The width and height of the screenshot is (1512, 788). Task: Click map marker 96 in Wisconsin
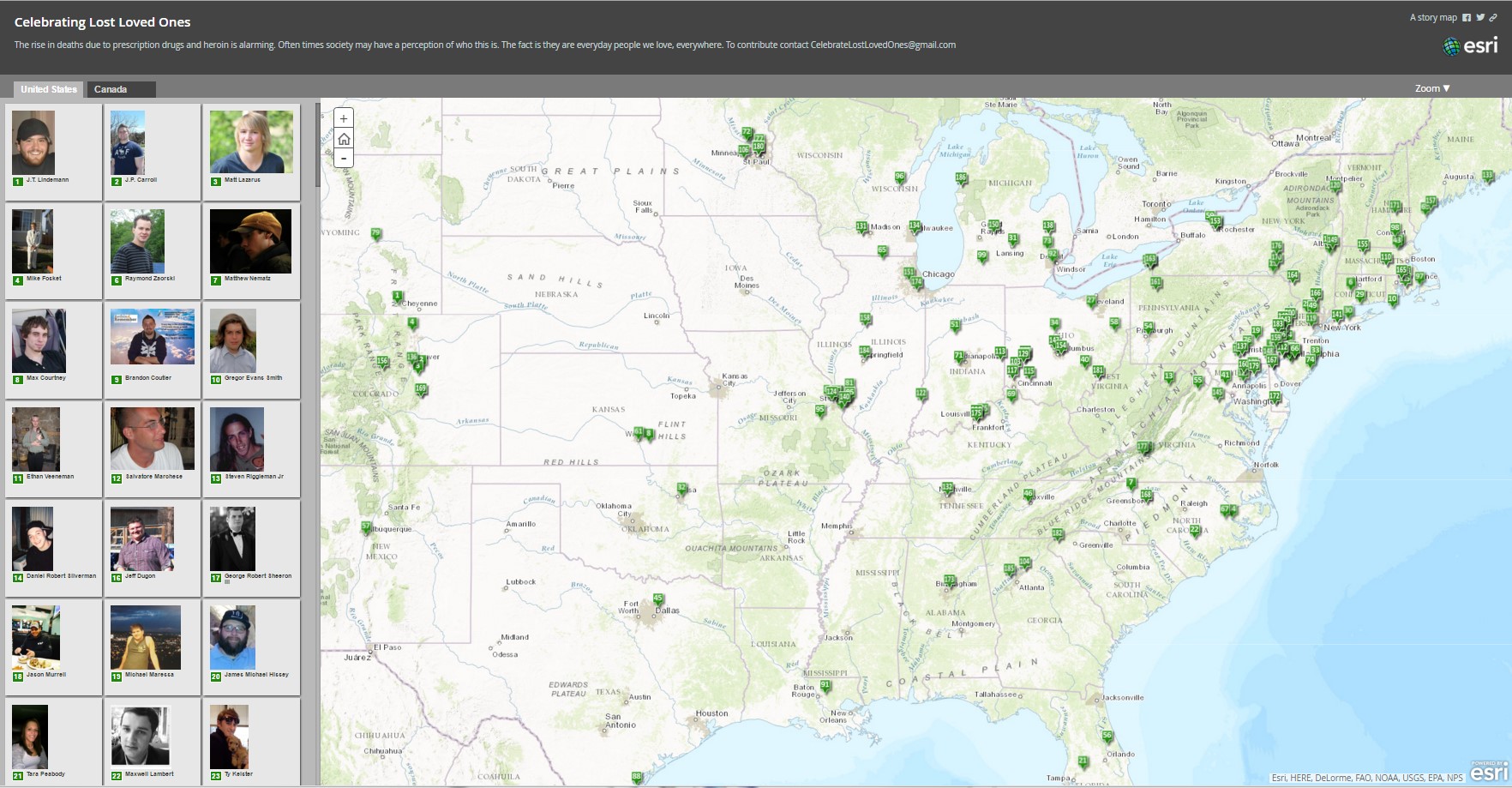pos(900,177)
